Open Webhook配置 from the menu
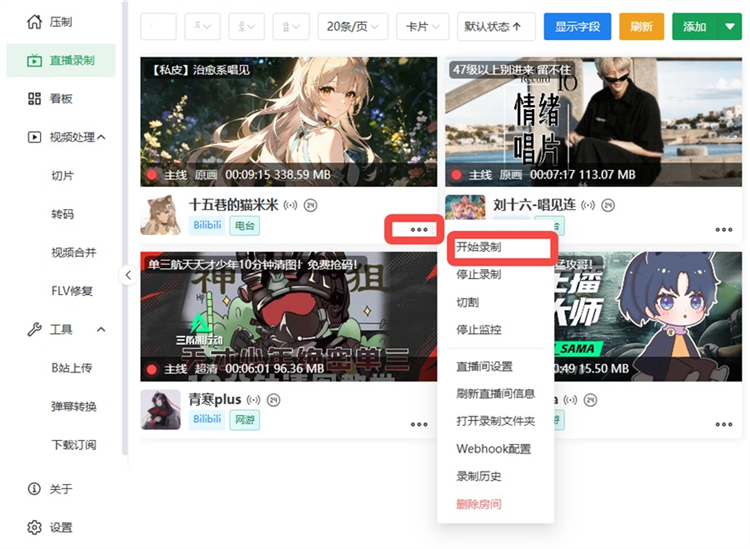 tap(496, 449)
